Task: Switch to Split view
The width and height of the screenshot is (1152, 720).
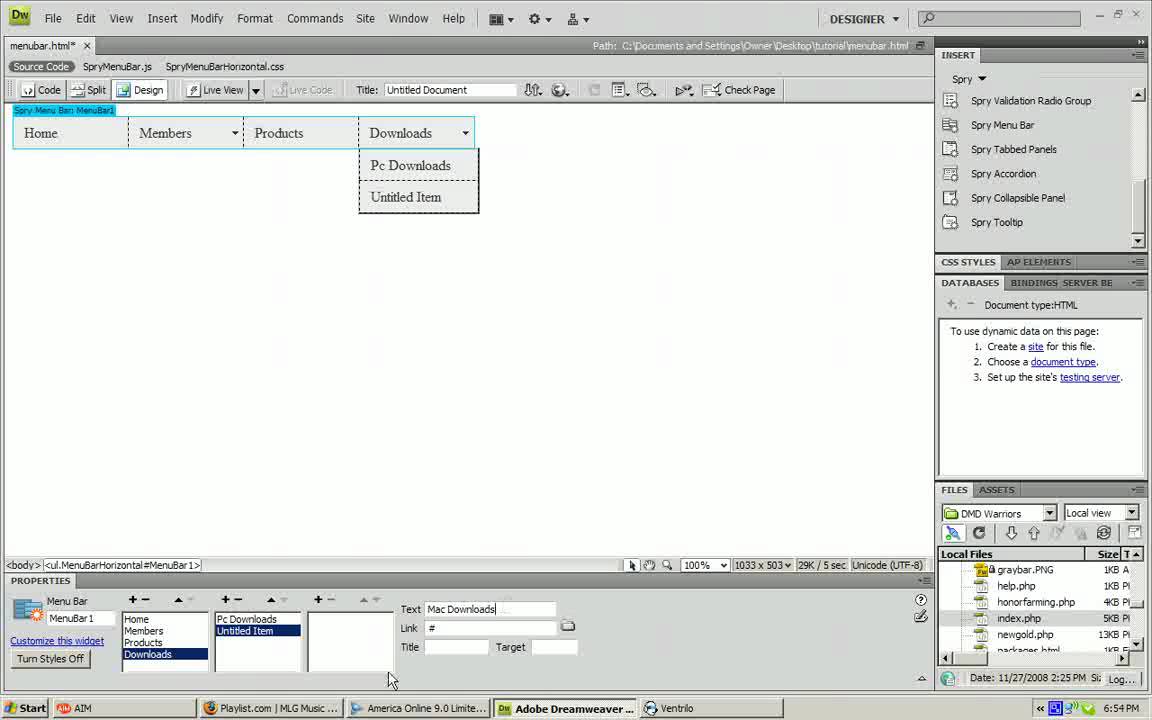Action: click(88, 90)
